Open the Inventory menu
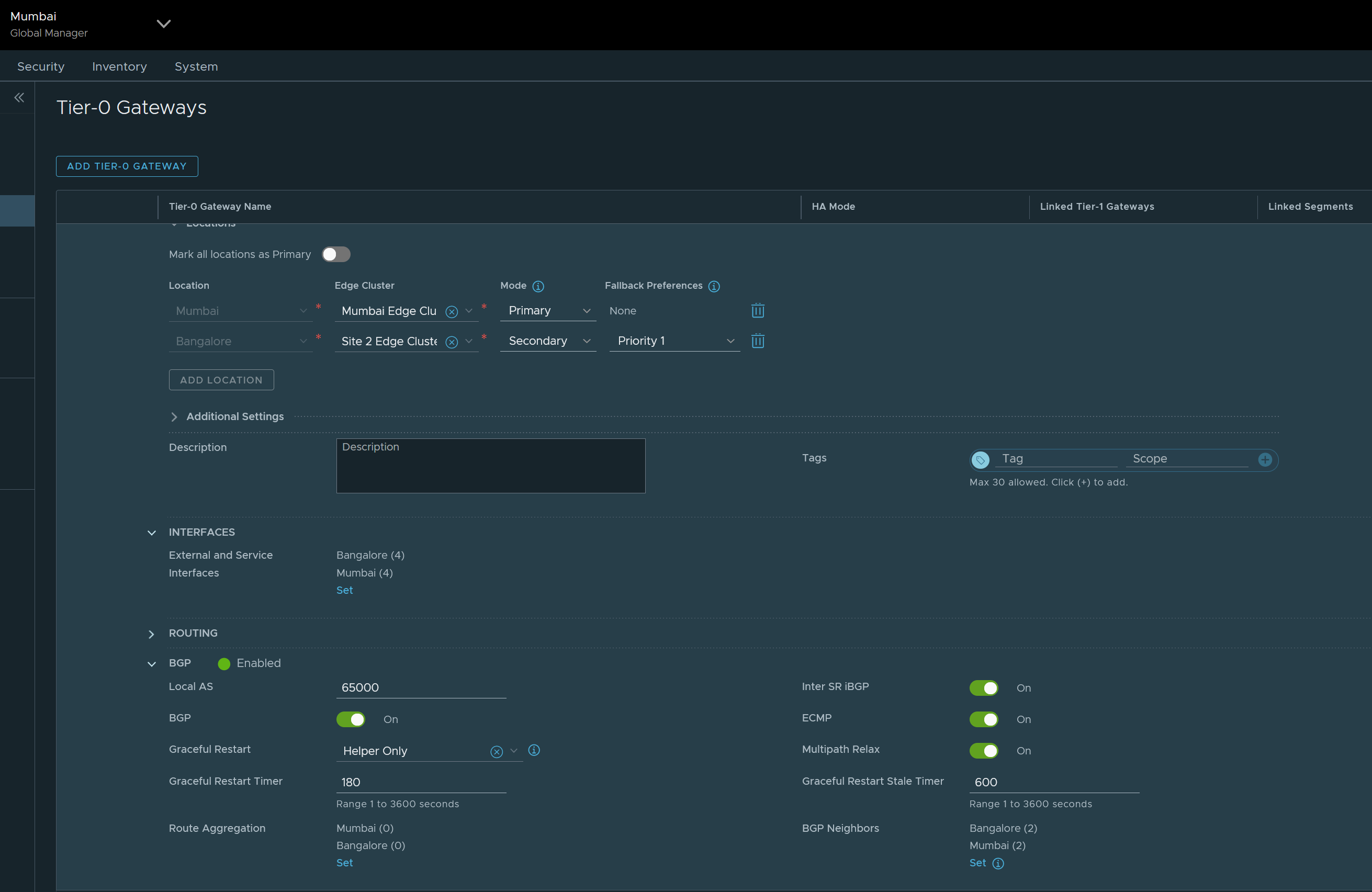Viewport: 1372px width, 892px height. 119,67
